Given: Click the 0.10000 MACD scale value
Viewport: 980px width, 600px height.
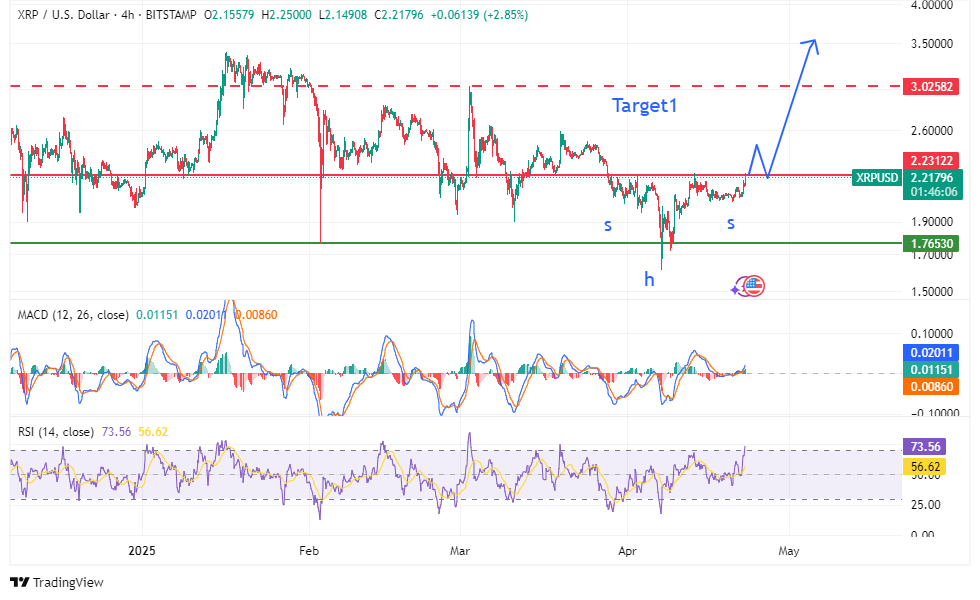Looking at the screenshot, I should click(932, 334).
